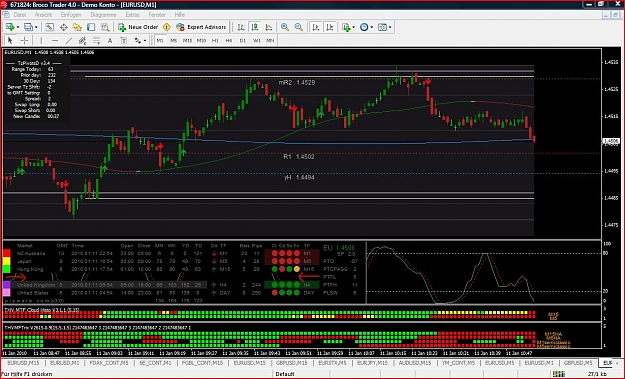
Task: Switch timeframe to MN
Action: coord(270,40)
